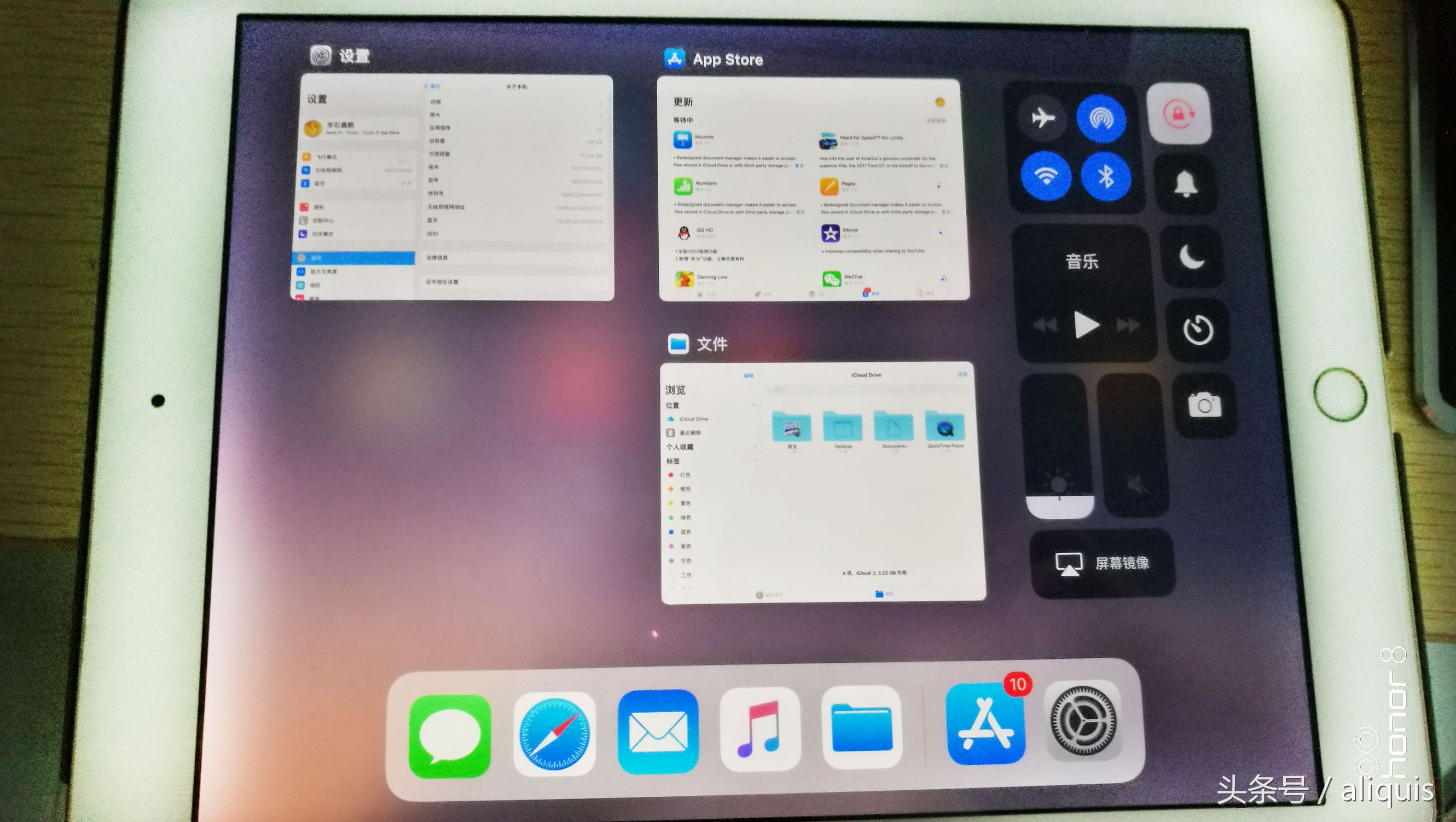Tap 全部更新 in App Store updates
This screenshot has height=822, width=1456.
click(938, 120)
